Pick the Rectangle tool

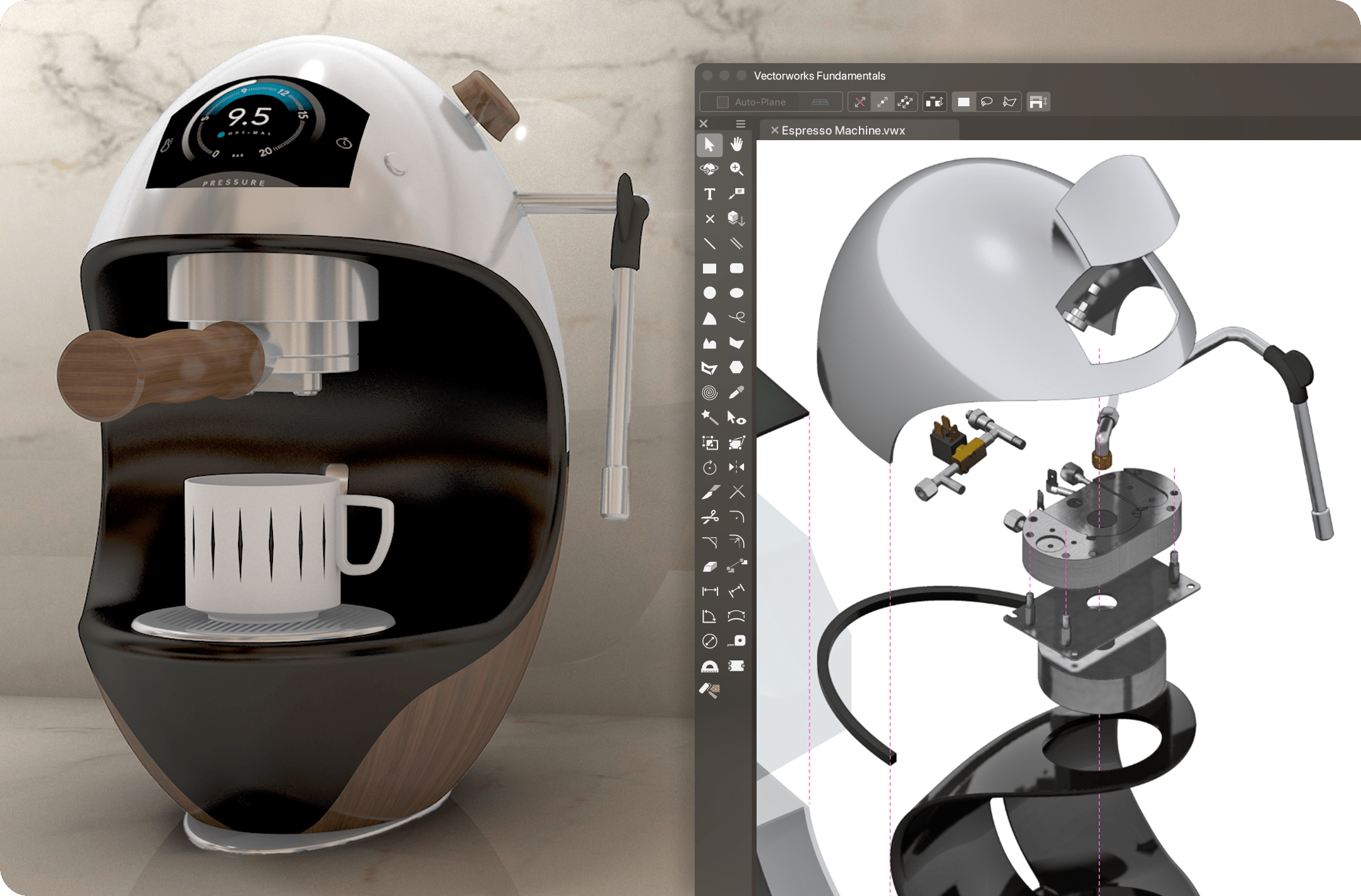[x=709, y=268]
